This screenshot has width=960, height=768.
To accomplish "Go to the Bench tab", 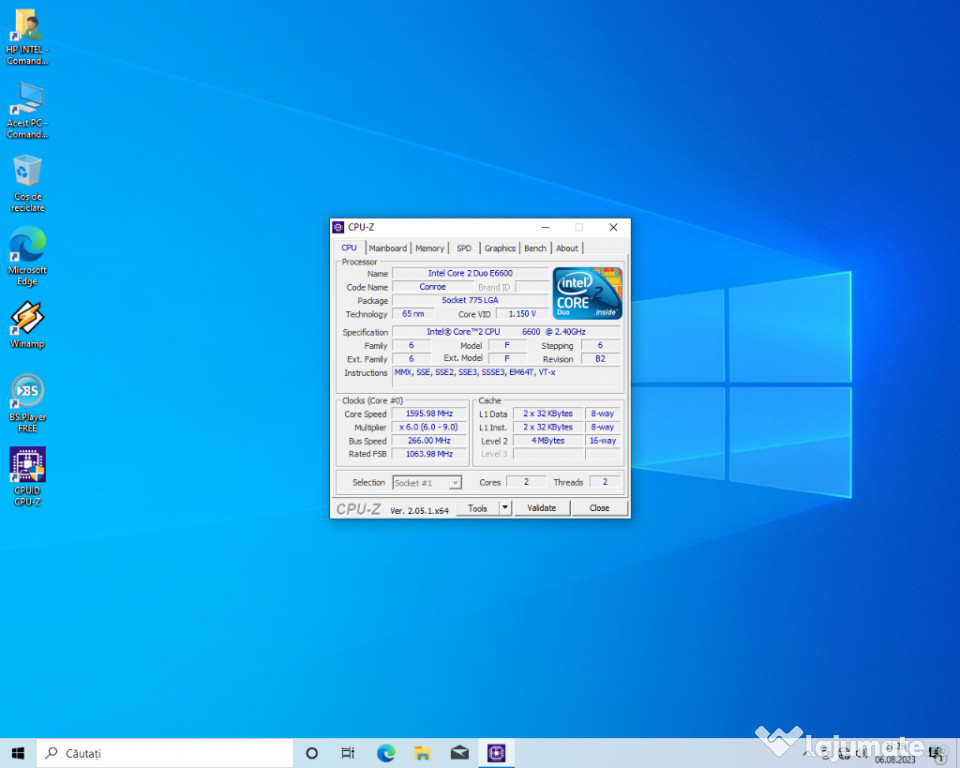I will (x=535, y=248).
